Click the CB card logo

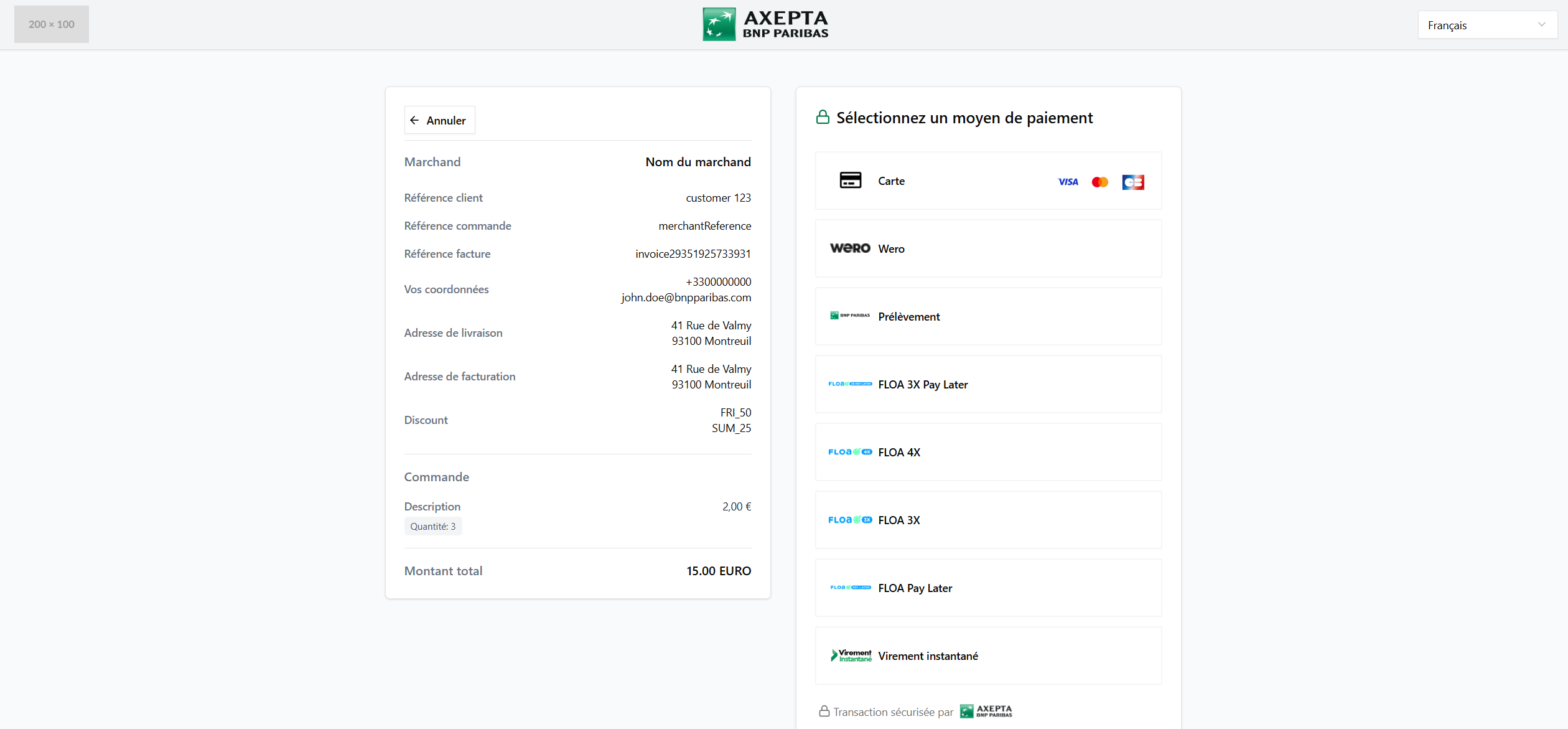click(1132, 182)
